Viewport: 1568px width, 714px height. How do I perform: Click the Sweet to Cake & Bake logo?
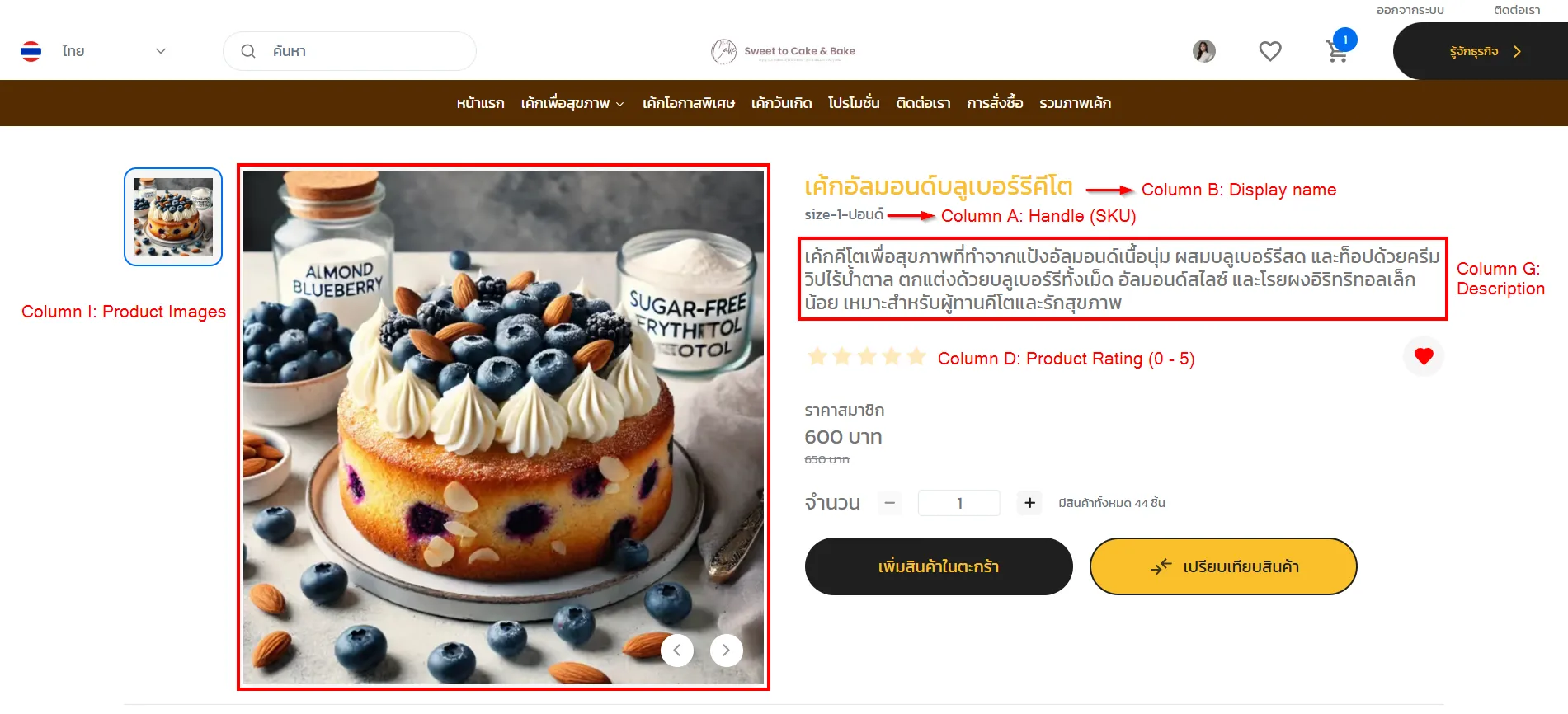tap(784, 51)
